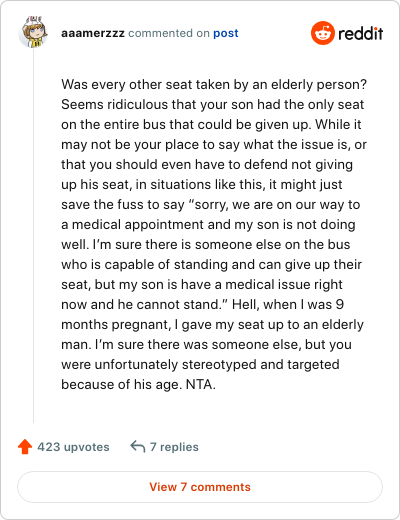Click the Reddit Snoo logo icon
Image resolution: width=400 pixels, height=520 pixels.
pos(323,33)
